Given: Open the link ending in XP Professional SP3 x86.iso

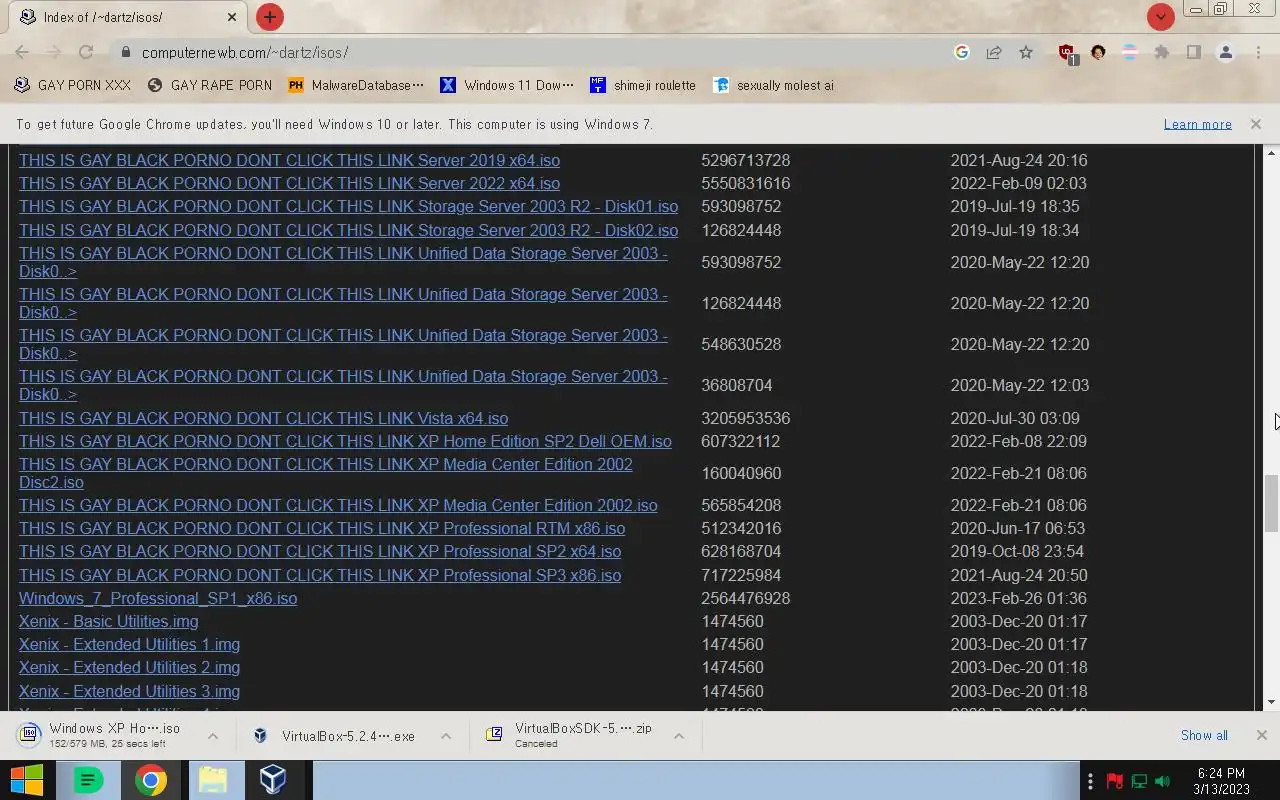Looking at the screenshot, I should [320, 575].
